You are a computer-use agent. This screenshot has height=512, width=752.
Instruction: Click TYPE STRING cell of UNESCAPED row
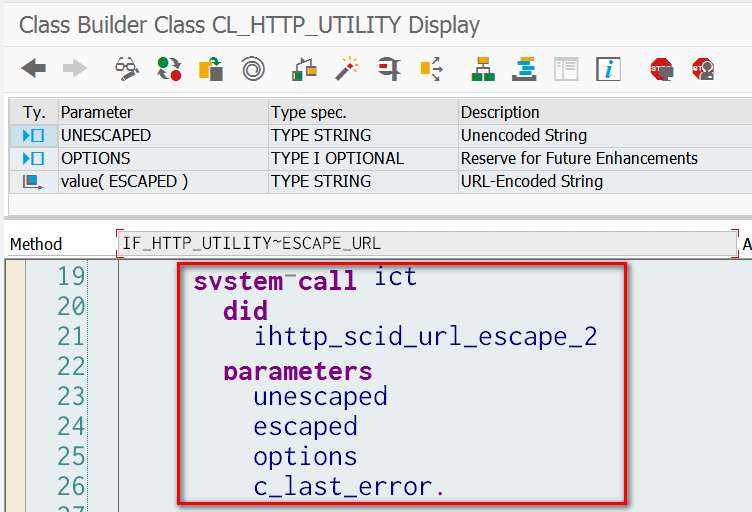tap(363, 136)
